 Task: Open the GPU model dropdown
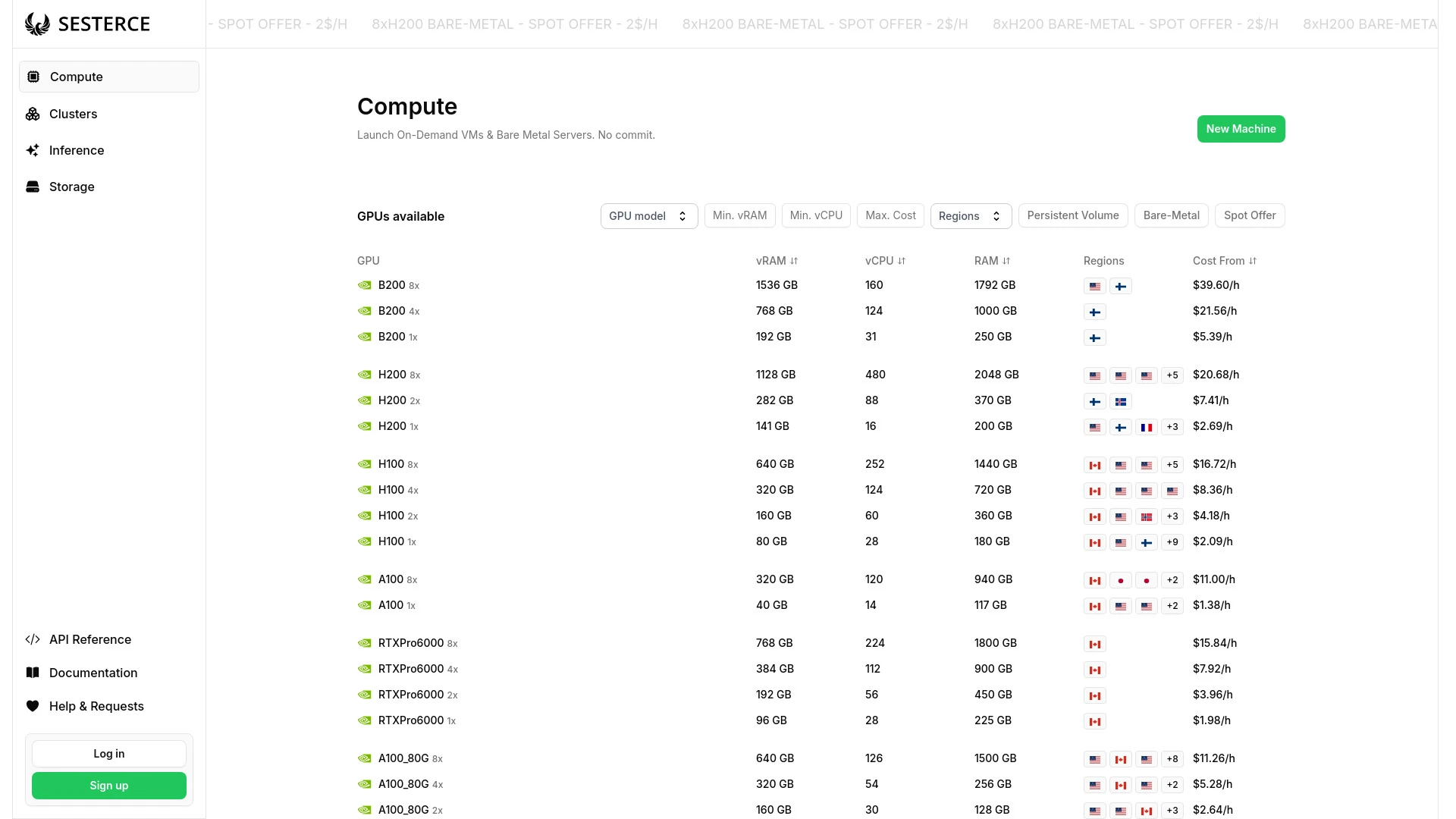point(648,216)
